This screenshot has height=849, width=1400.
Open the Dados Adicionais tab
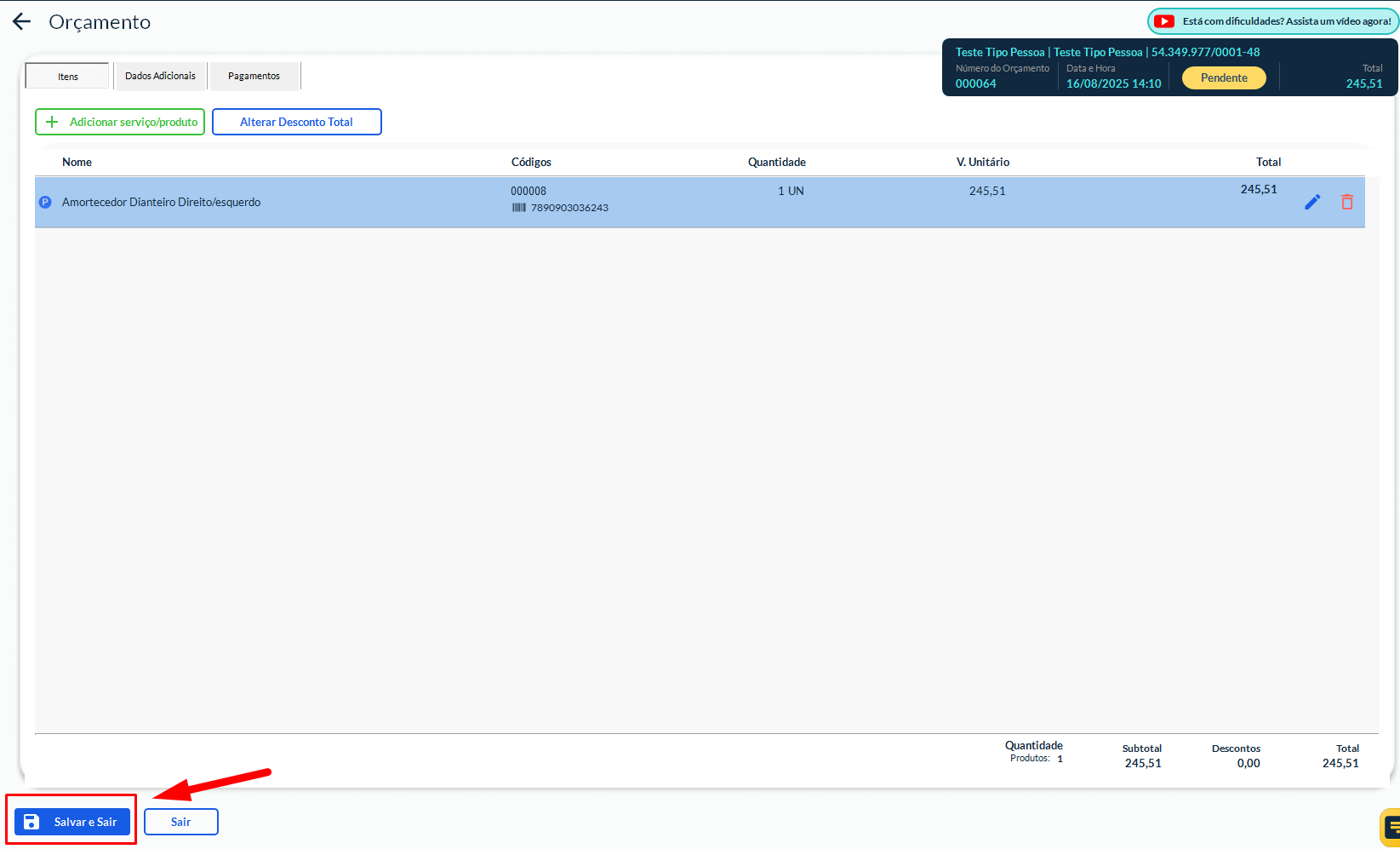(160, 76)
